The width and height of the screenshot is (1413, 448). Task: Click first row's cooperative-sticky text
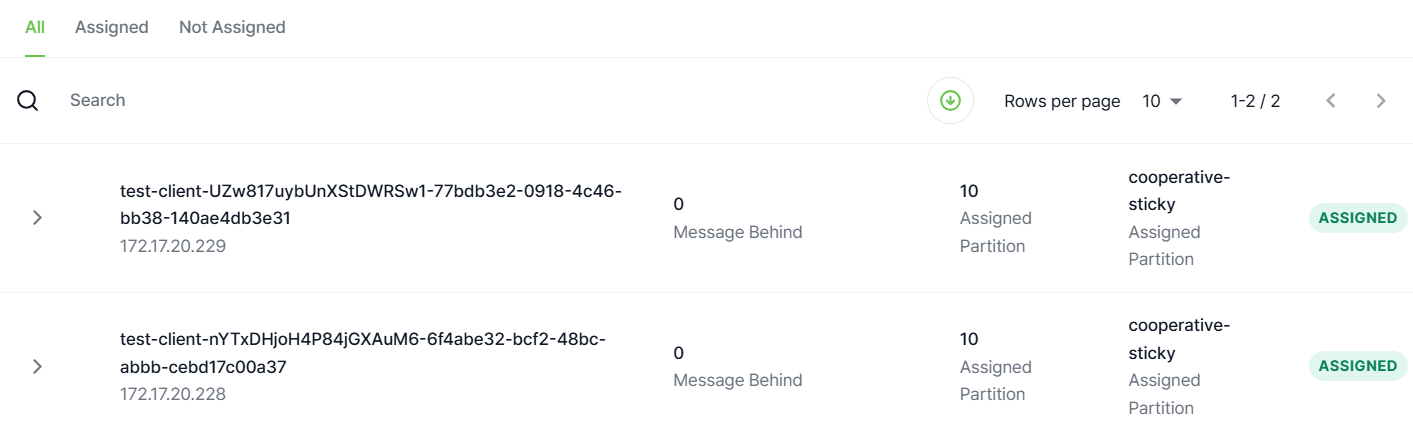click(x=1179, y=191)
